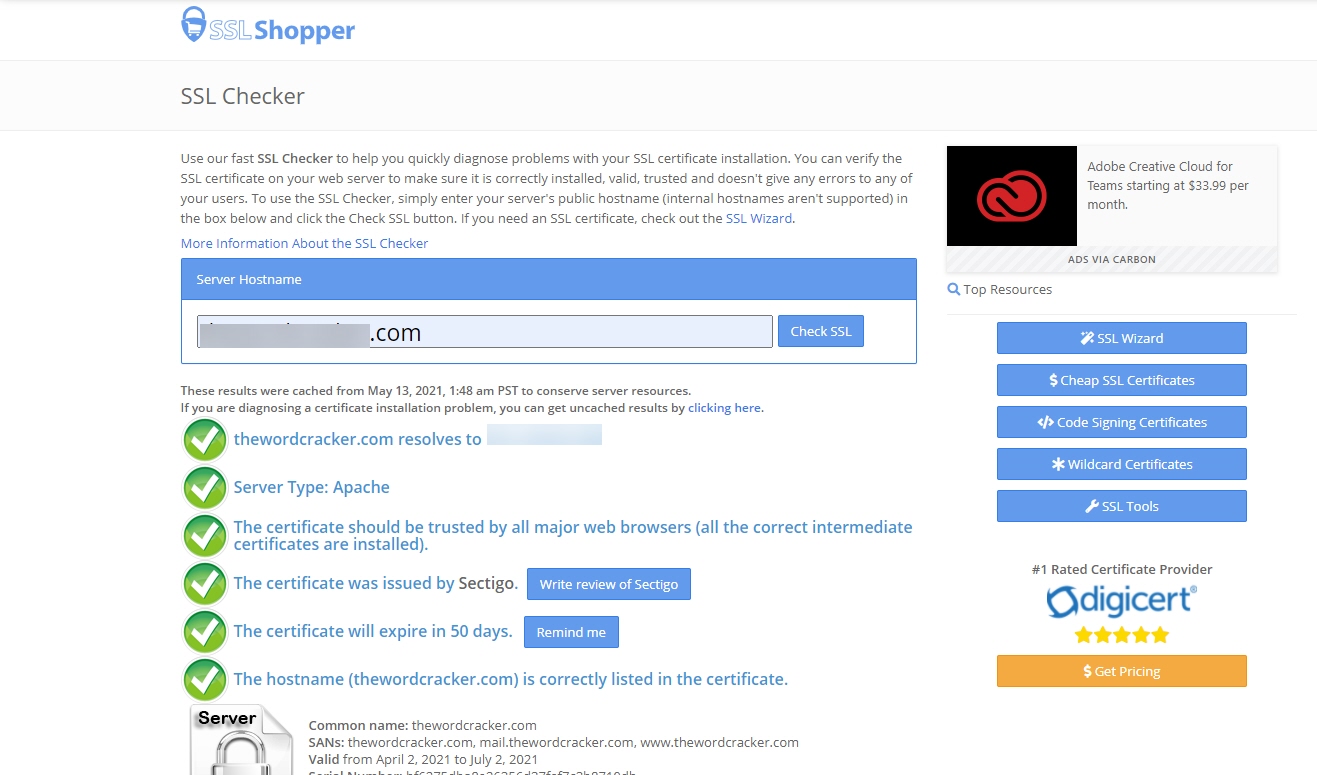Click 'Common name: thewordcracker.com' line
Viewport: 1317px width, 775px height.
[423, 725]
